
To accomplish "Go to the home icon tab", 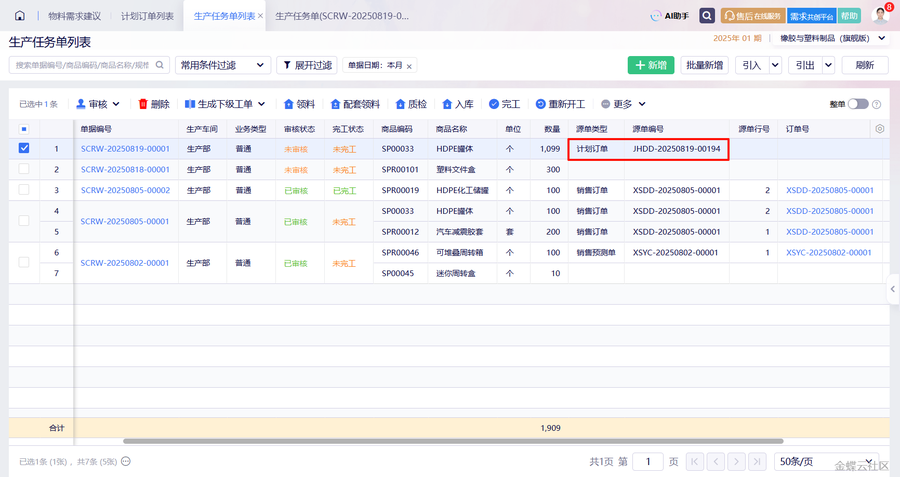I will 20,15.
